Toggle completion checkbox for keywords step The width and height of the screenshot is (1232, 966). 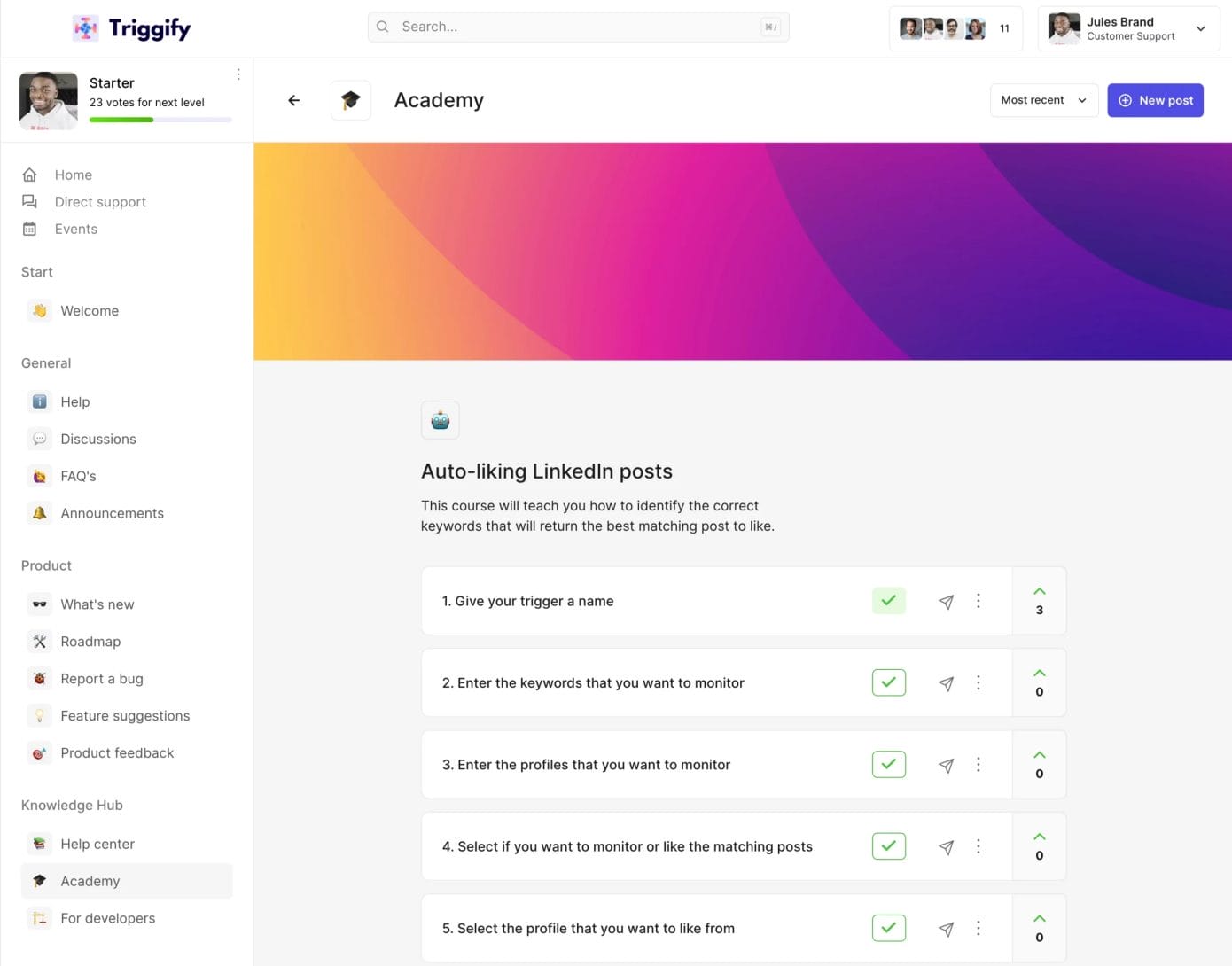pos(888,682)
